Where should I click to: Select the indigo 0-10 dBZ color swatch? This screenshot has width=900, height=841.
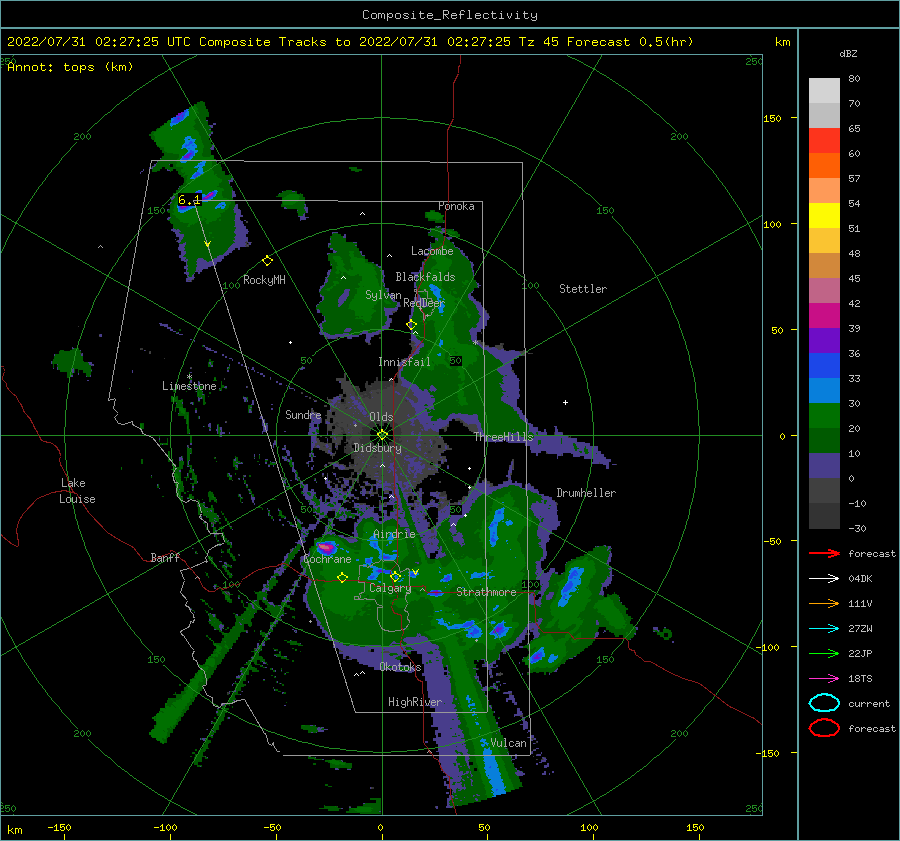pyautogui.click(x=824, y=466)
